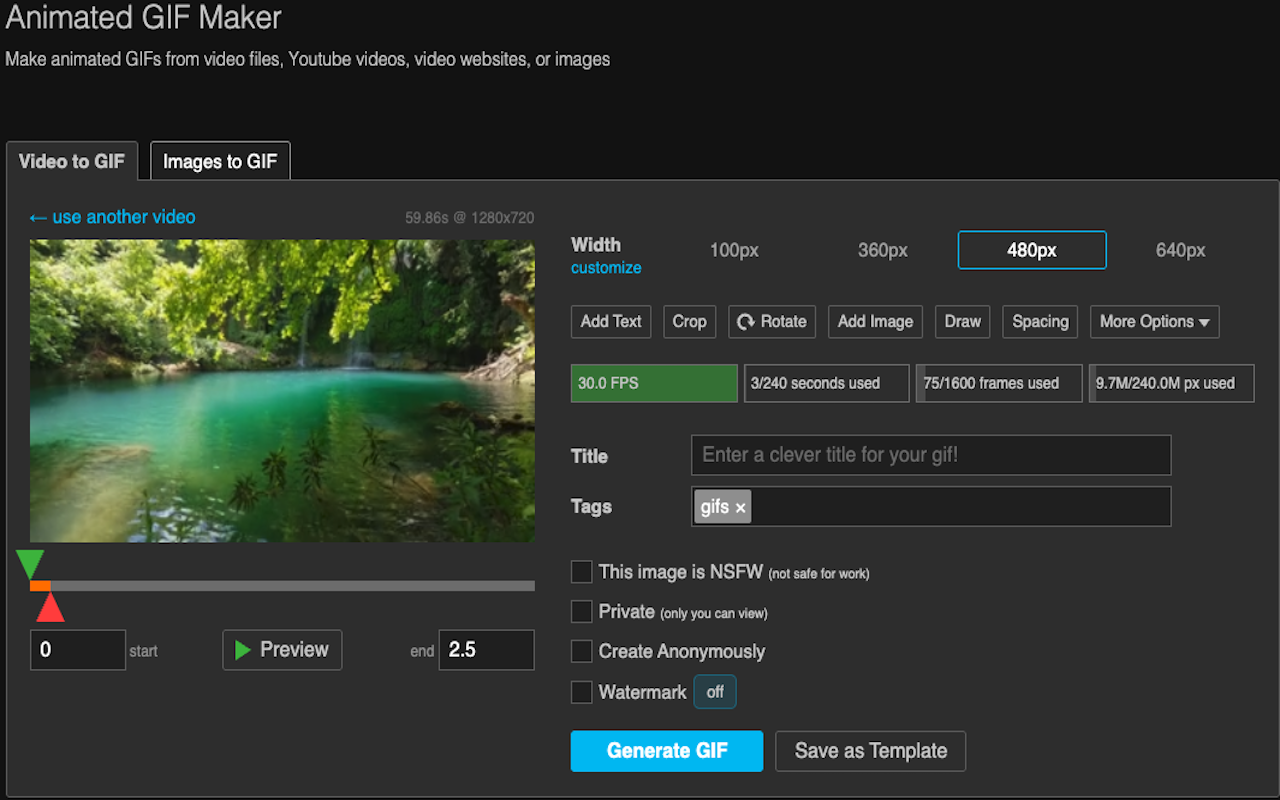Click the Add Text button

(x=611, y=322)
